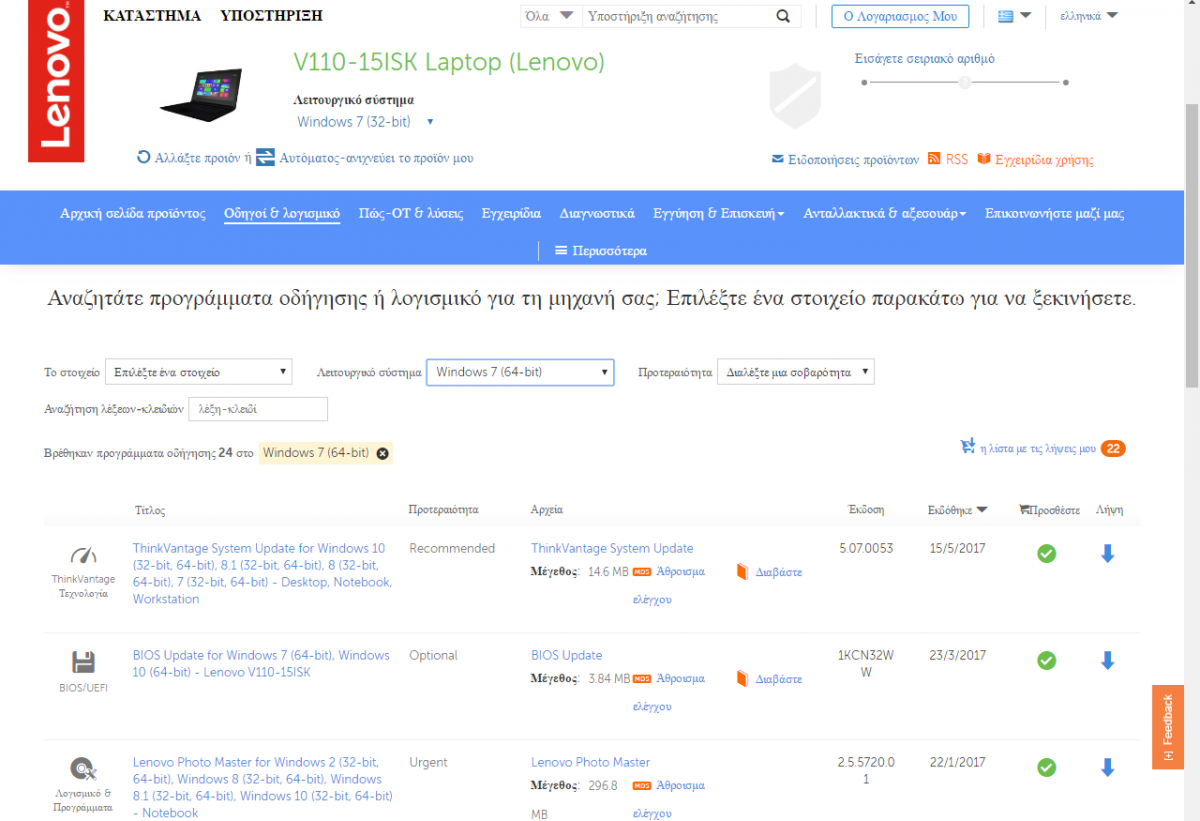Open the Όλα search category dropdown
The height and width of the screenshot is (821, 1200).
(550, 16)
